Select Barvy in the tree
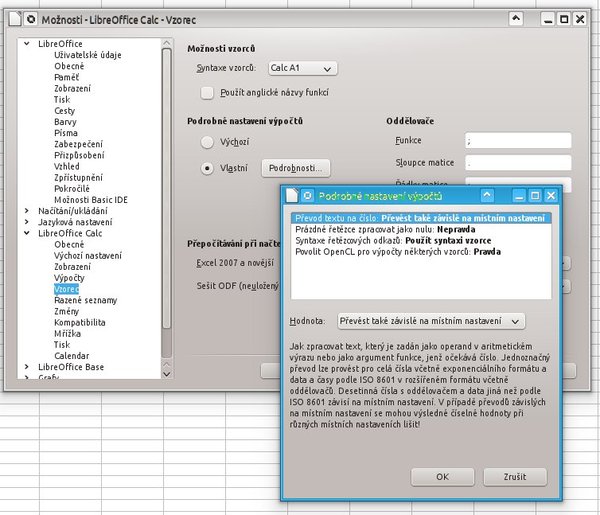600x515 pixels. click(x=65, y=122)
